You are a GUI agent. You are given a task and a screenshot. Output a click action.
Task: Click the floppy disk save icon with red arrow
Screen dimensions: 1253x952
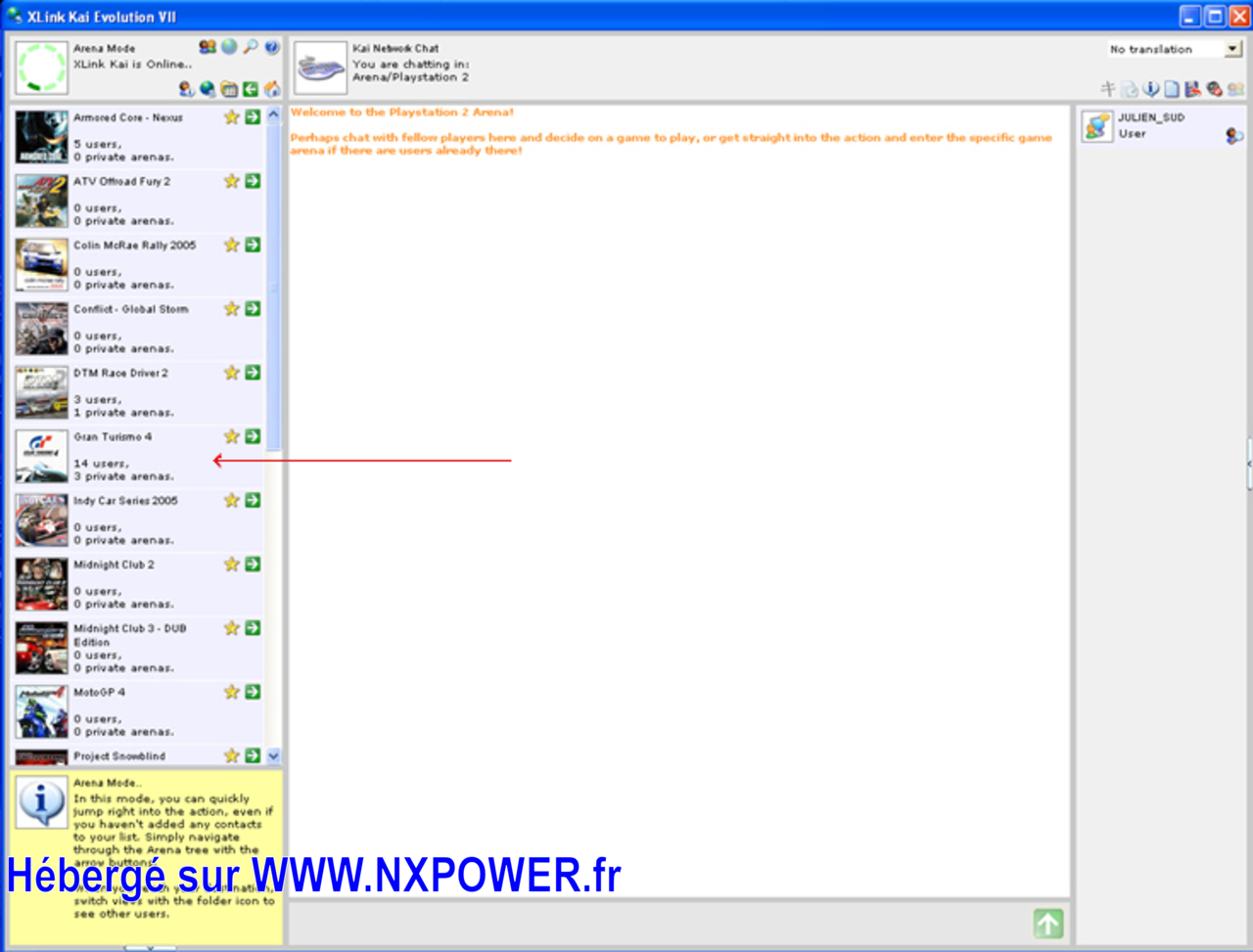tap(1193, 89)
